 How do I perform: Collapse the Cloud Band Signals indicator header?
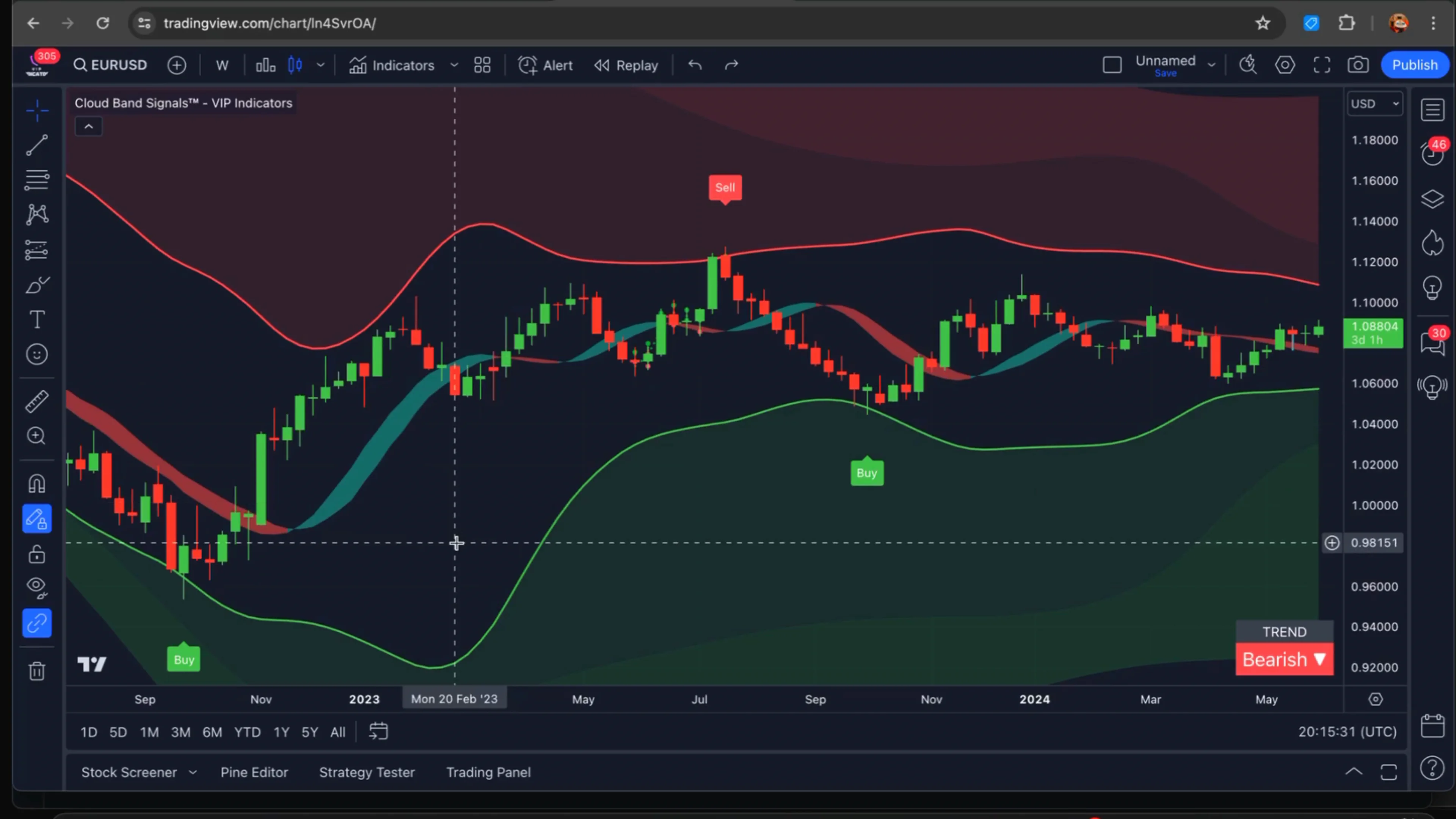tap(88, 126)
